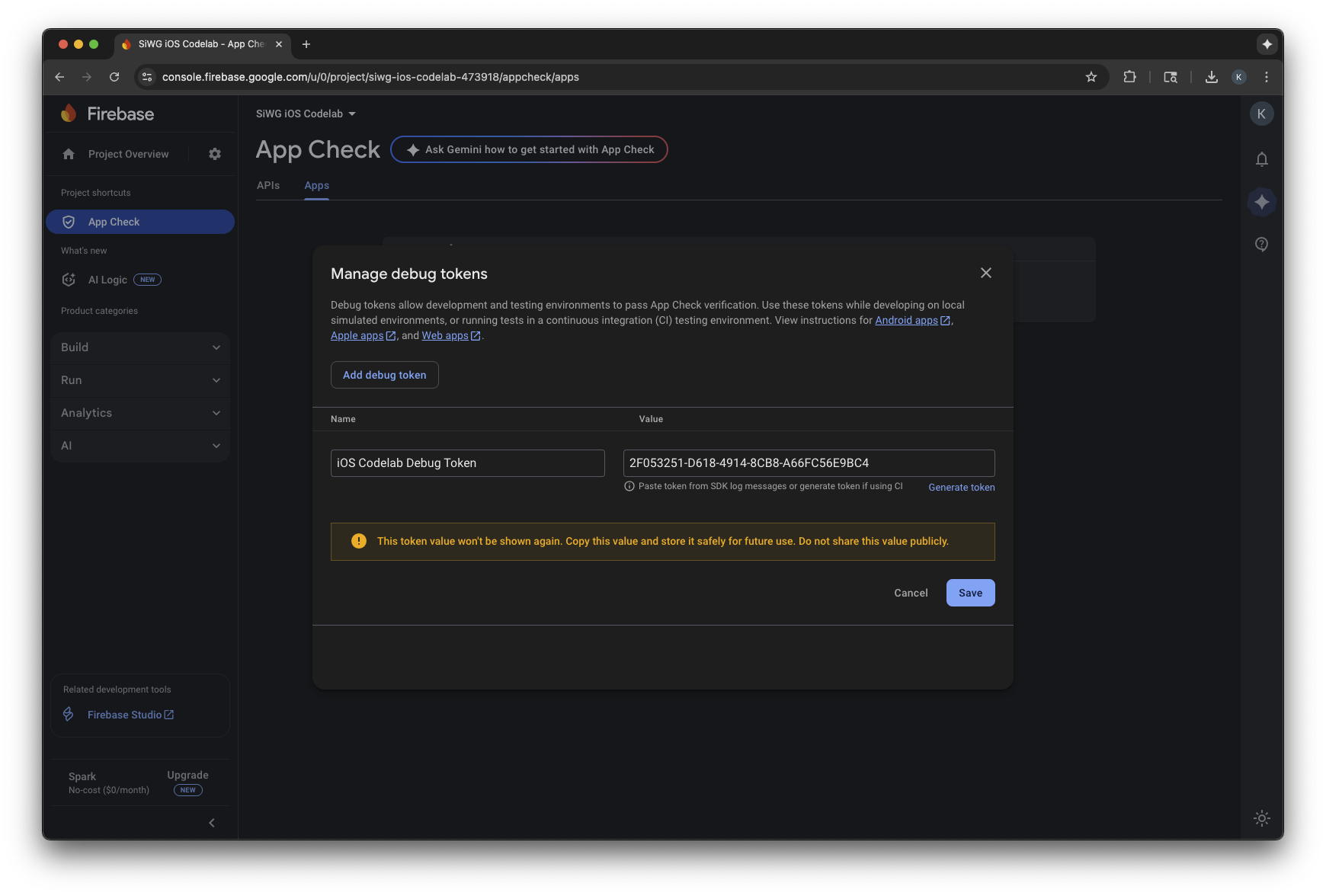This screenshot has width=1326, height=896.
Task: Collapse the Firebase navigation sidebar
Action: (x=212, y=823)
